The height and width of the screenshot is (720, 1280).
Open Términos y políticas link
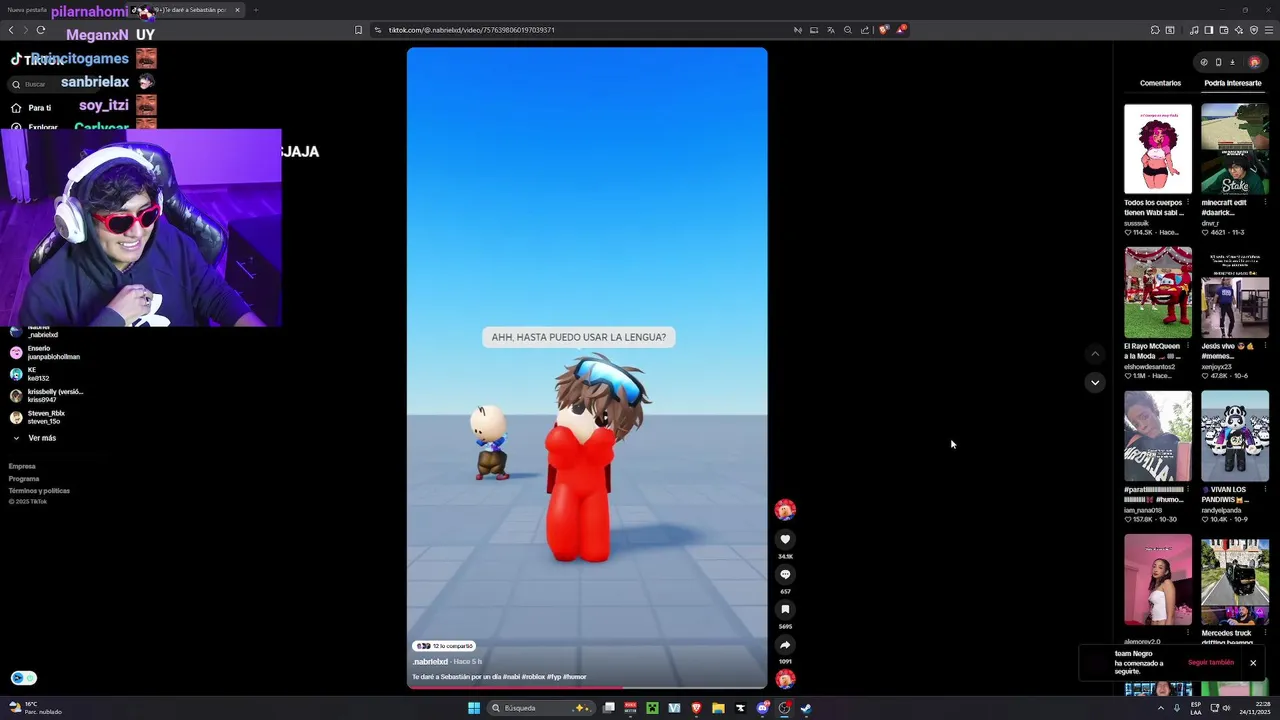click(x=39, y=491)
